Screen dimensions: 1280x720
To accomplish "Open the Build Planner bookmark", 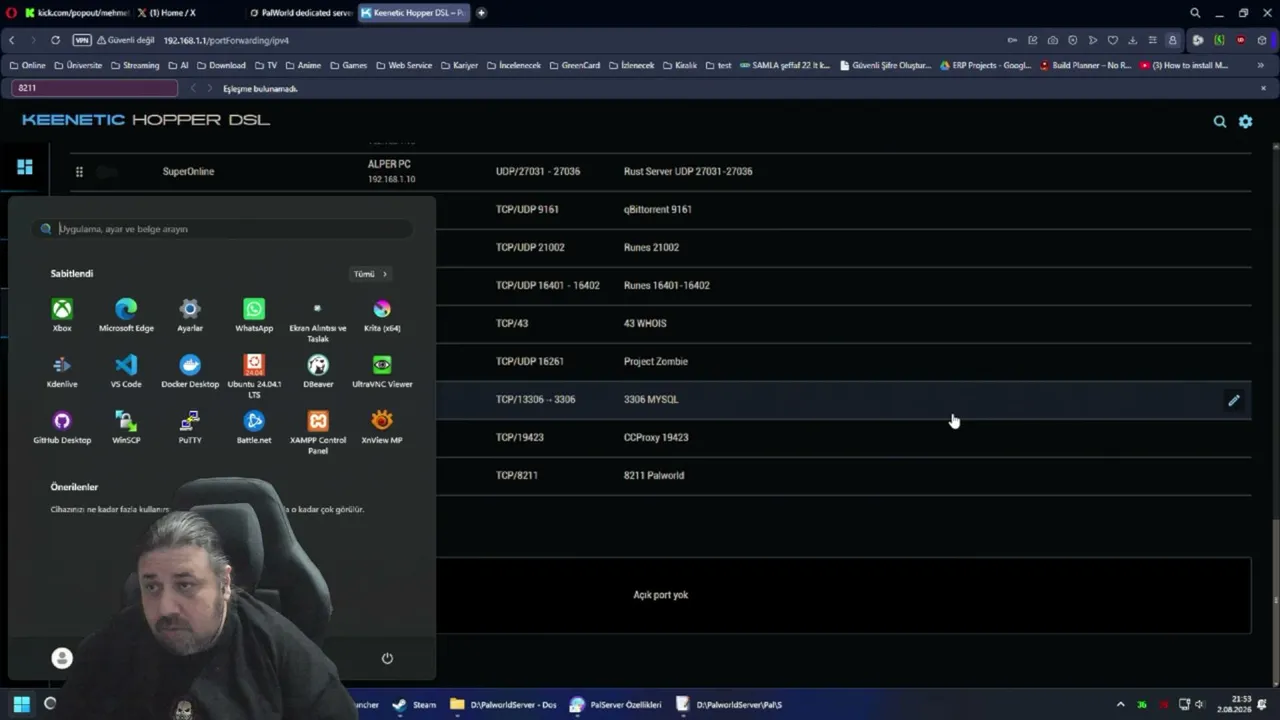I will point(1086,65).
